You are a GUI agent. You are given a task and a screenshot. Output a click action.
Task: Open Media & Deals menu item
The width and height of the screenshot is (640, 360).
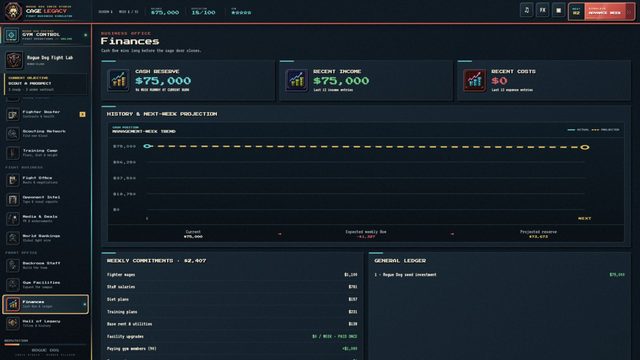pos(46,218)
